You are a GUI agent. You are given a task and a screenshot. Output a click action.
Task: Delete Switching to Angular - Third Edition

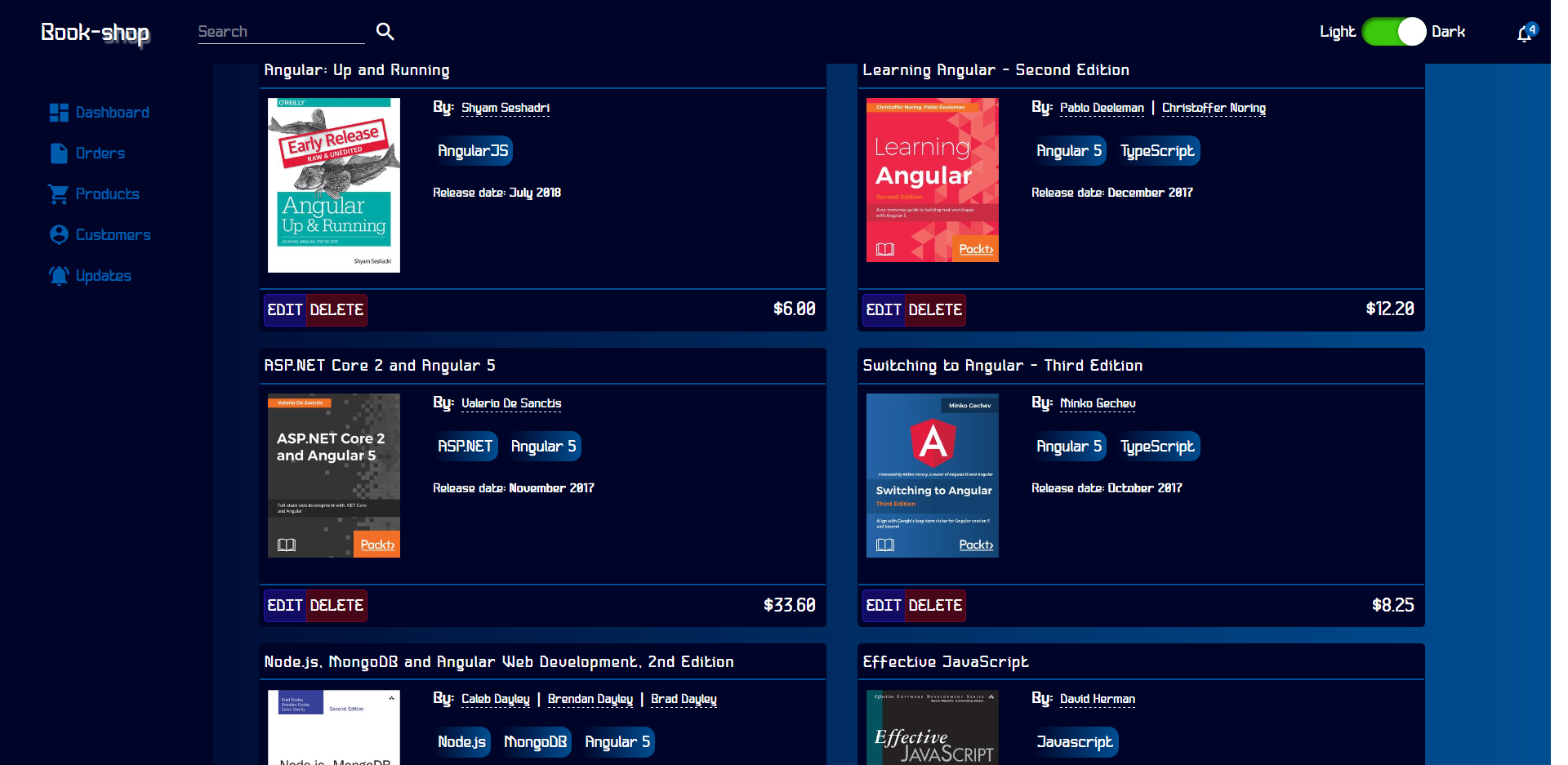click(935, 606)
